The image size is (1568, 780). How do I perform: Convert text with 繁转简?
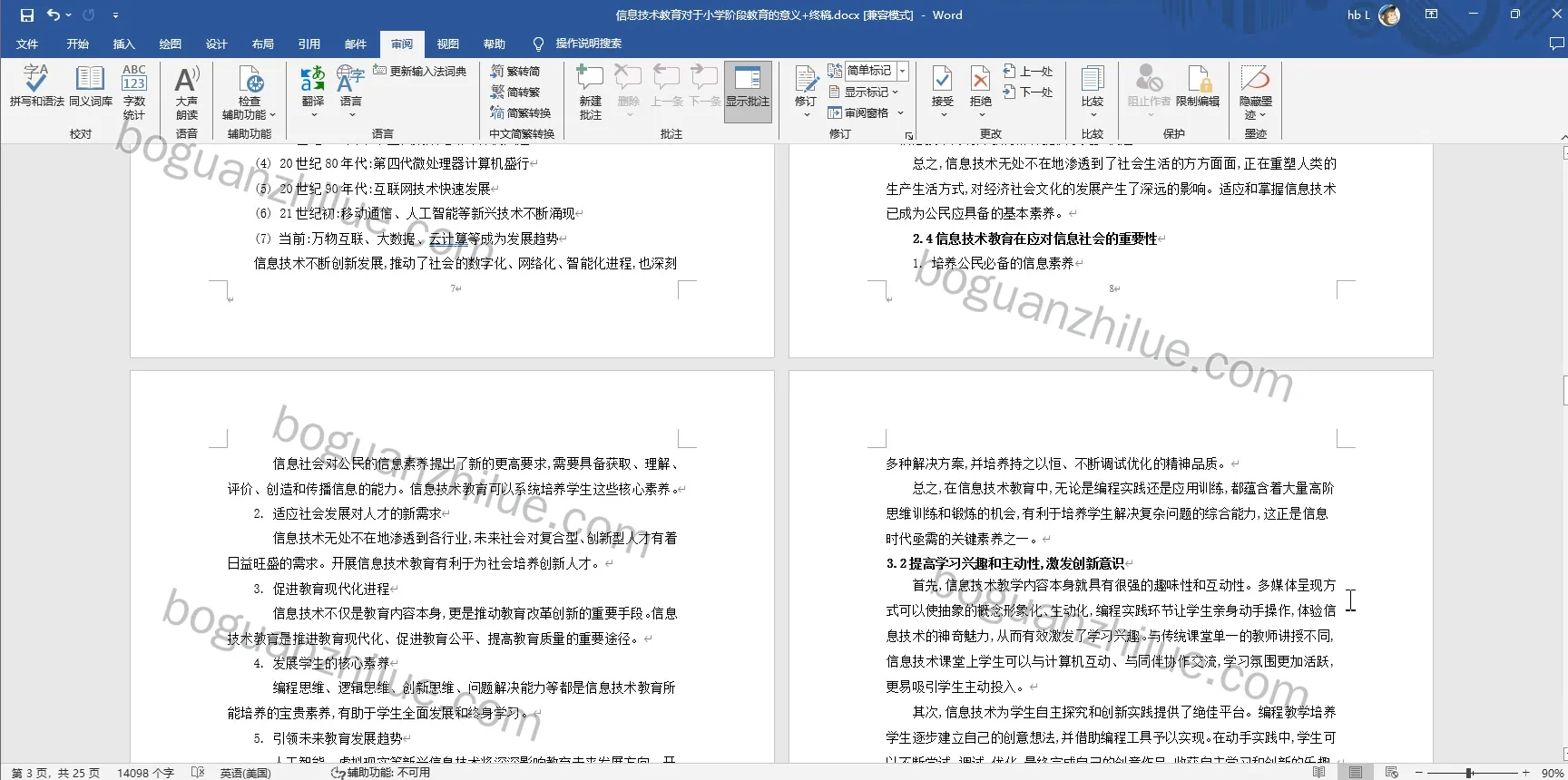pyautogui.click(x=515, y=71)
